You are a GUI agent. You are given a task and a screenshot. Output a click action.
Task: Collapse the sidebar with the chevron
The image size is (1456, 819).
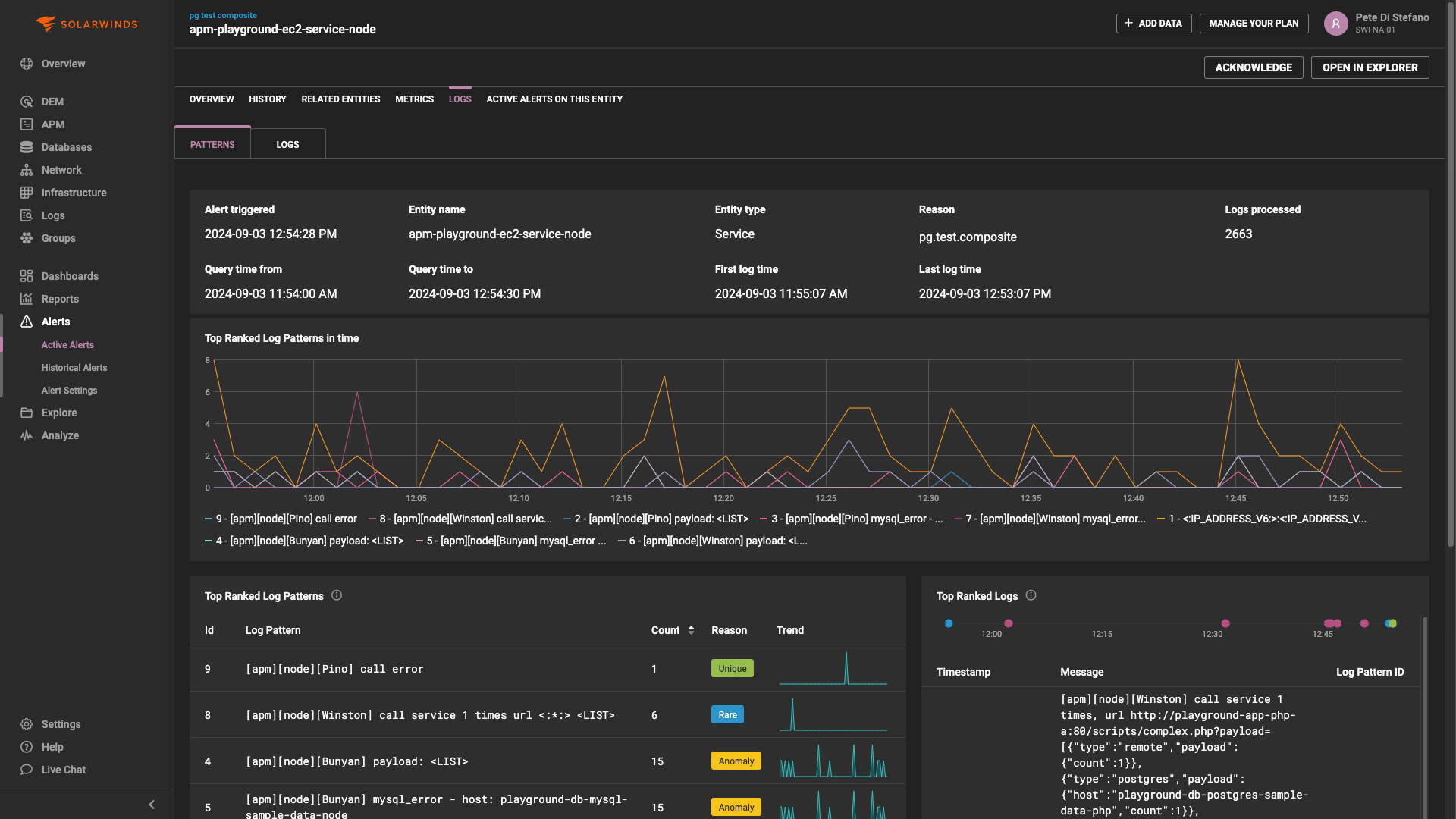pyautogui.click(x=152, y=804)
